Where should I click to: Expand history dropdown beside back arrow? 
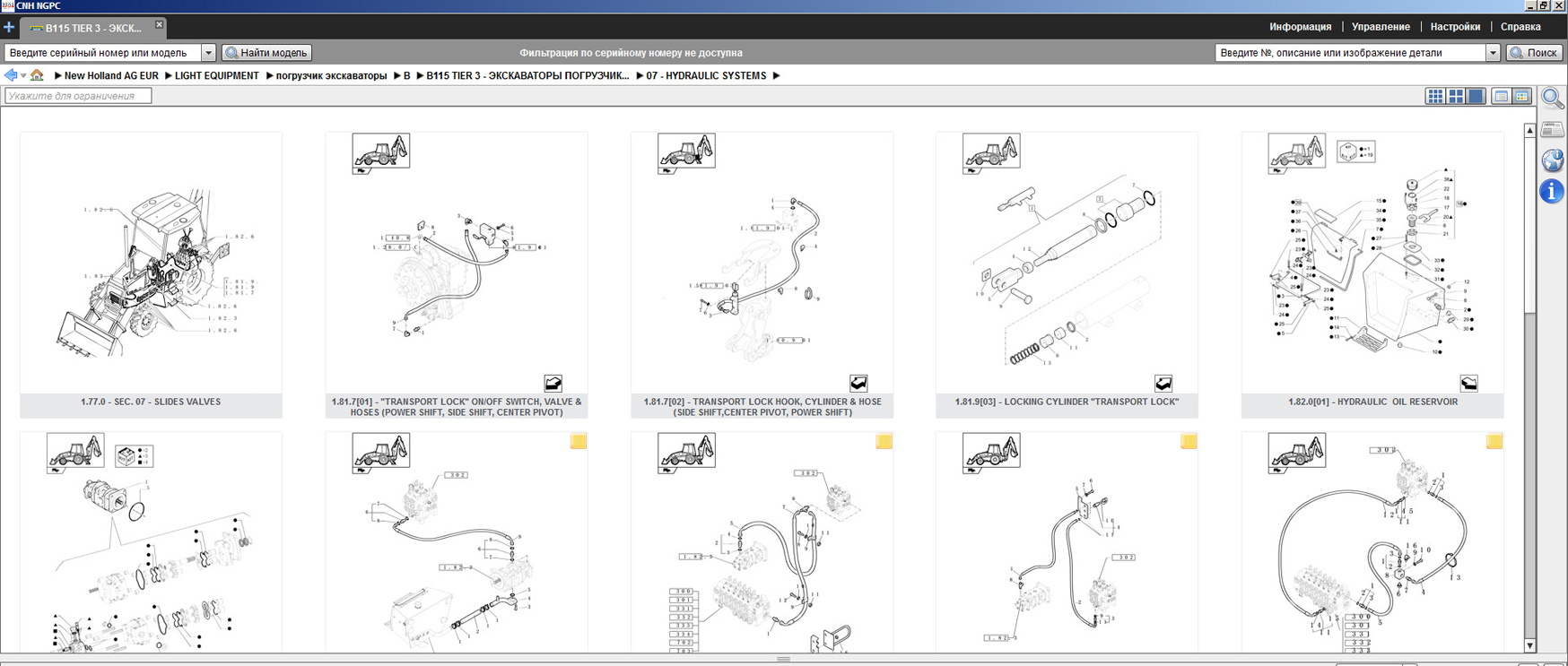pos(23,76)
